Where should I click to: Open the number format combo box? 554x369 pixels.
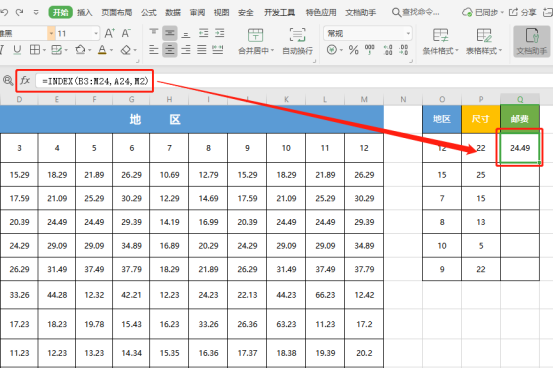point(367,34)
